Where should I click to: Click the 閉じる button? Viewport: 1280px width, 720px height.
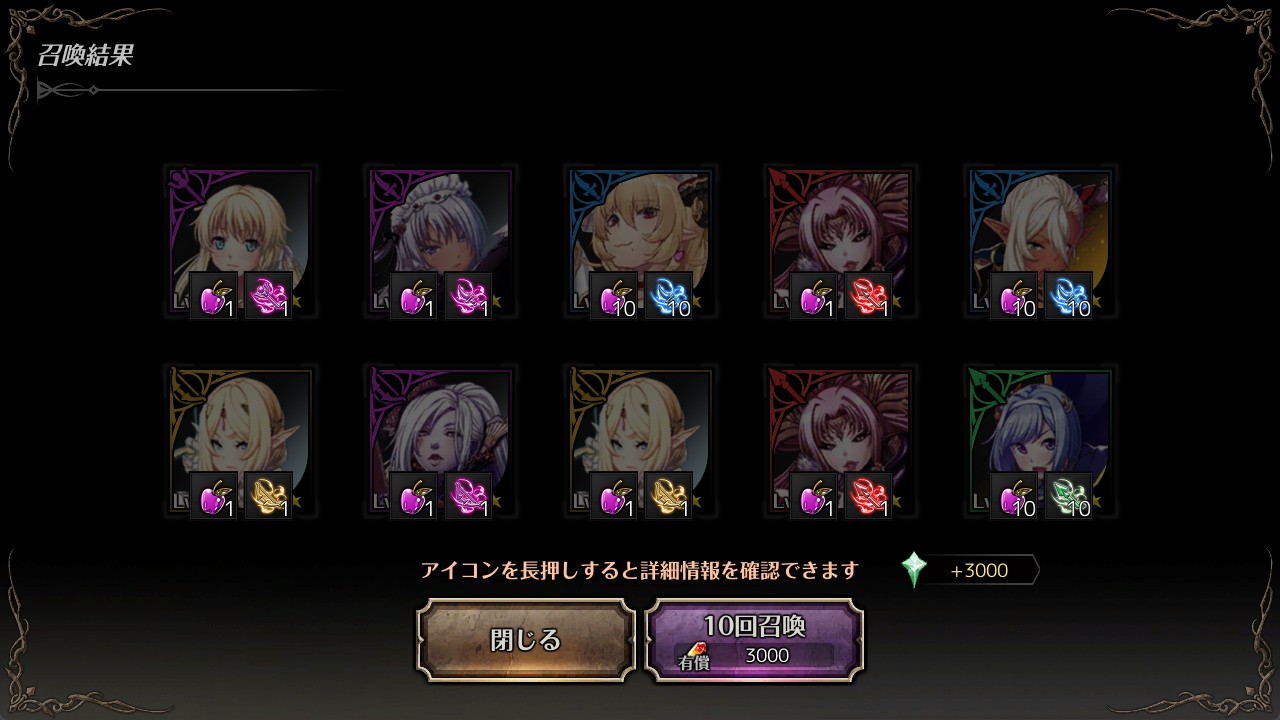[526, 640]
